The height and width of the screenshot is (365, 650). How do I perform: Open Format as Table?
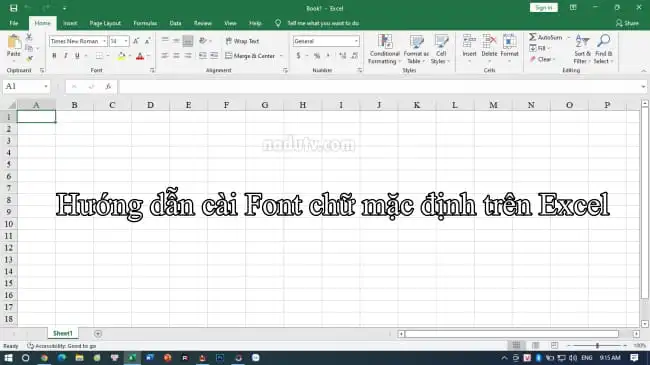pos(416,49)
